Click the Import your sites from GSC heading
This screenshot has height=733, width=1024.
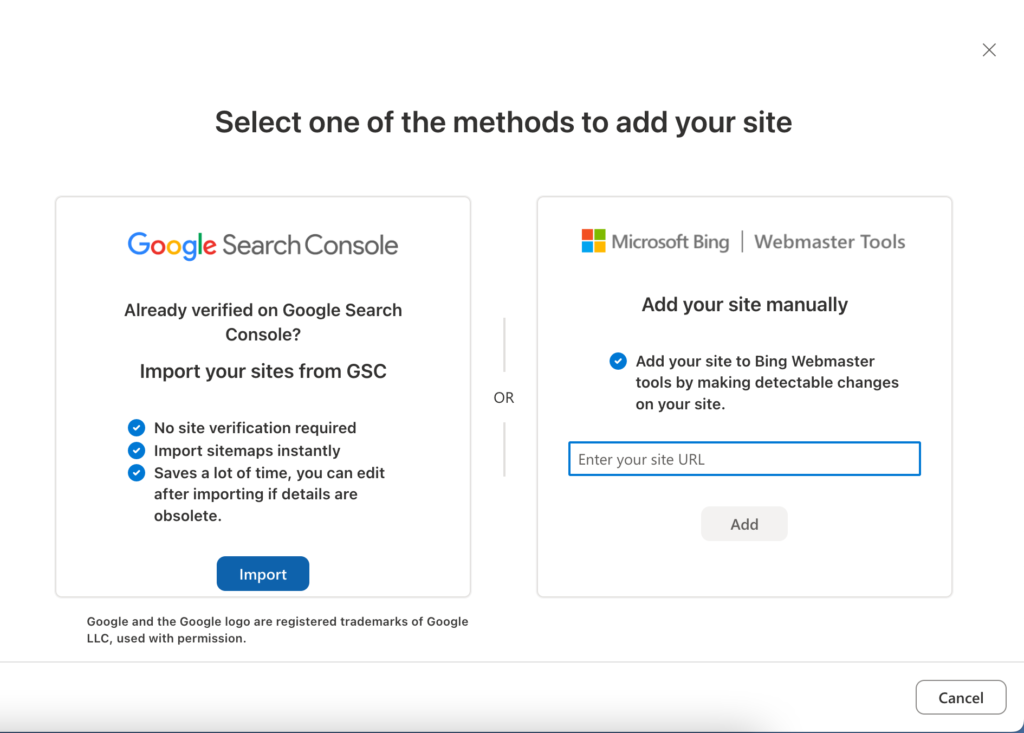[x=263, y=372]
